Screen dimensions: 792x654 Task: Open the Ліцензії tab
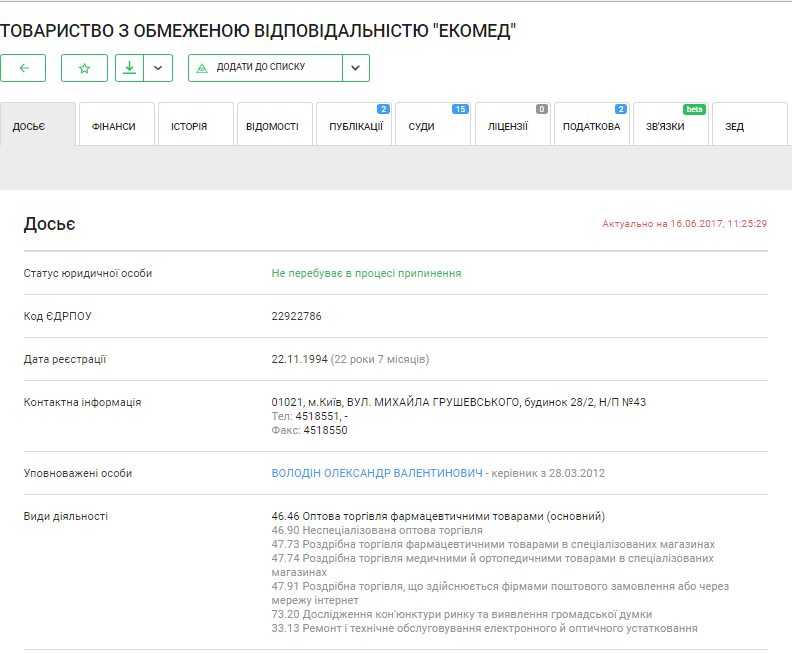pos(511,126)
